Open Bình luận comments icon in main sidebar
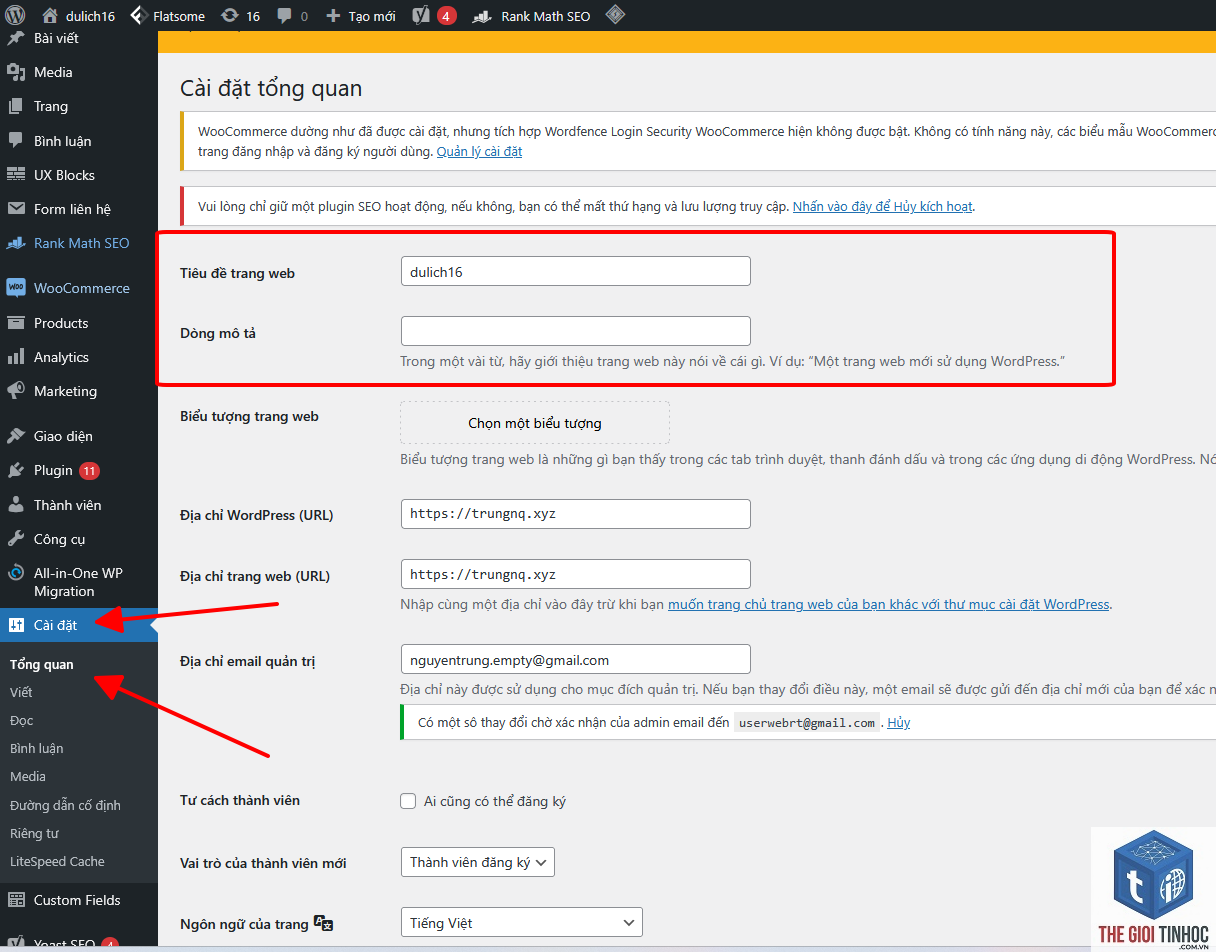 [x=15, y=141]
